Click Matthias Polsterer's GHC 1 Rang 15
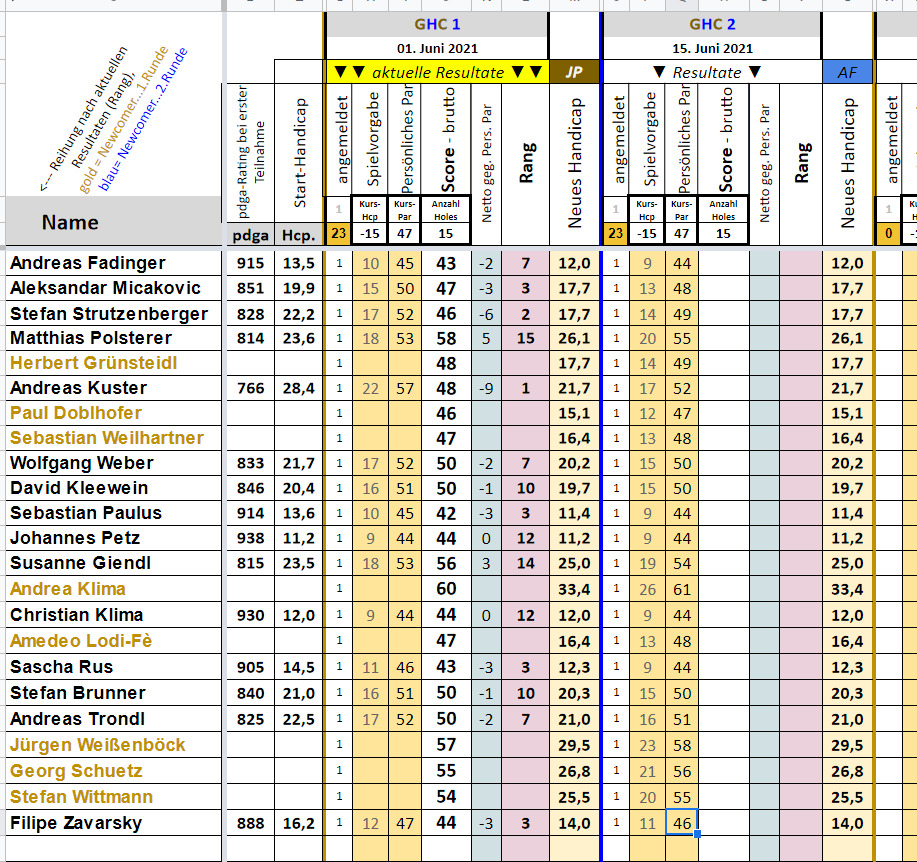The width and height of the screenshot is (917, 862). click(525, 338)
